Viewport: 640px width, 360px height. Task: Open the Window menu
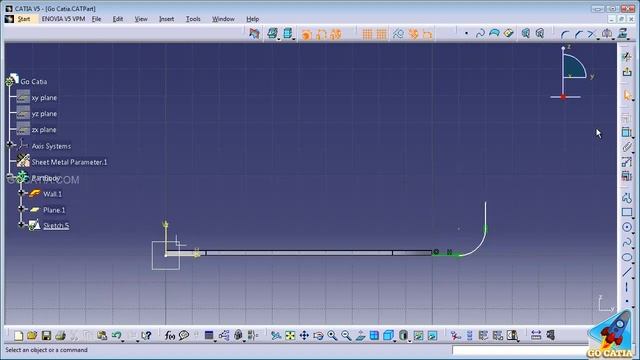[223, 19]
